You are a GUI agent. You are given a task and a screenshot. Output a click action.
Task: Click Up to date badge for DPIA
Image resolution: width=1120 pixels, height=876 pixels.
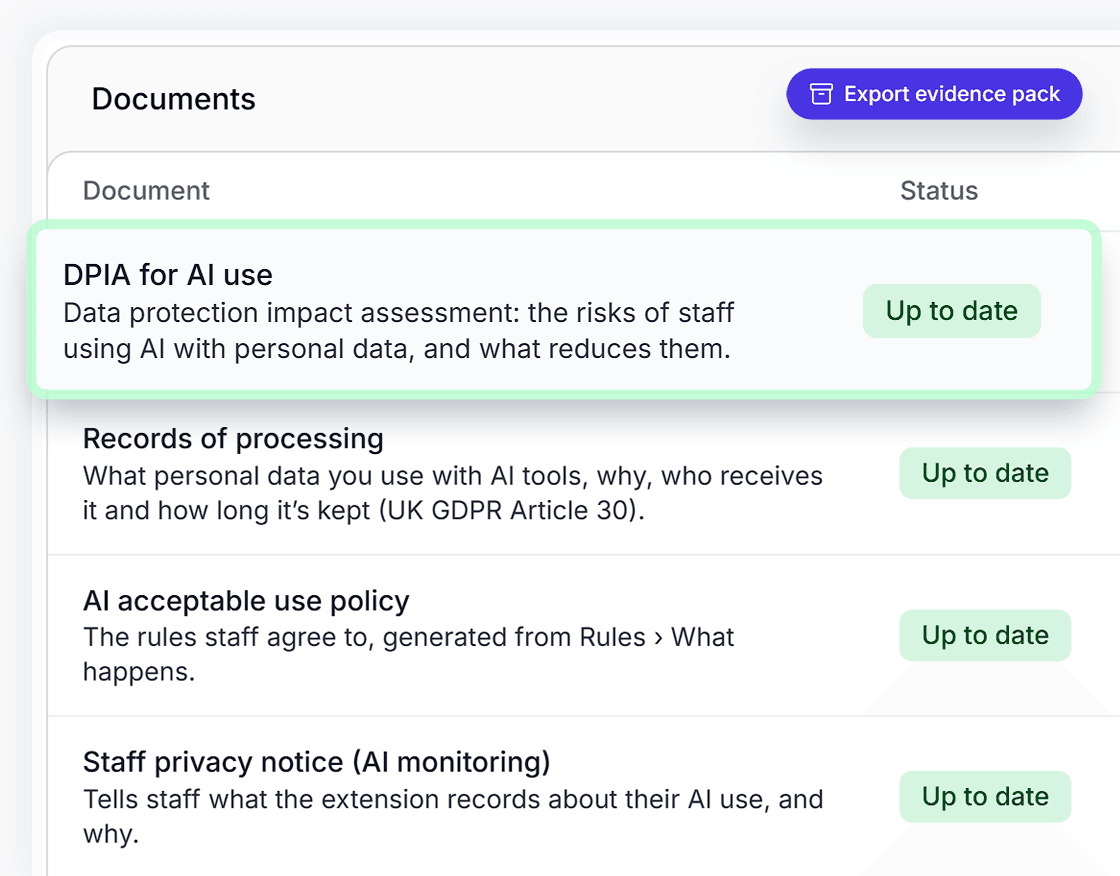pos(951,311)
